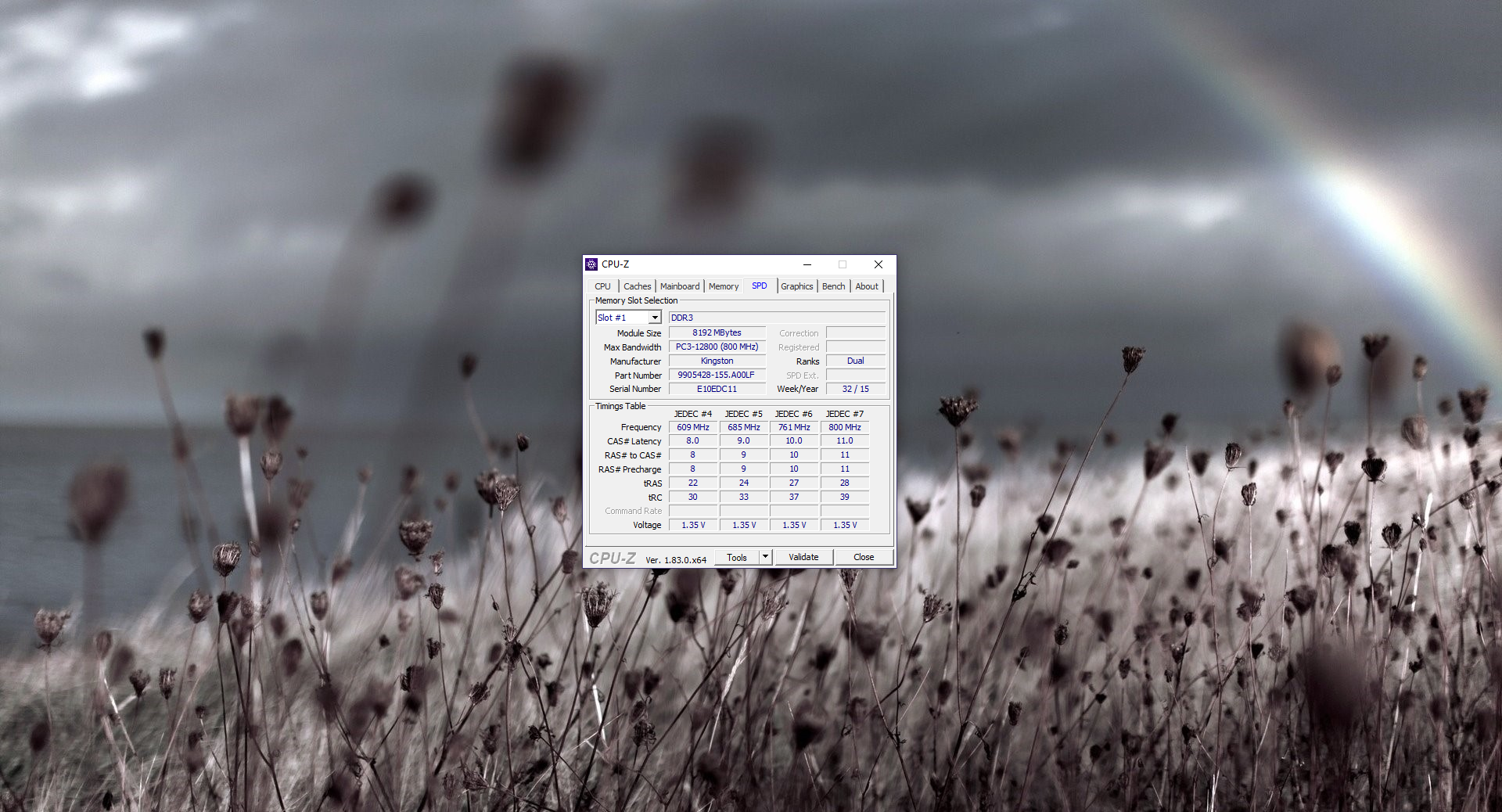Go to the Mainboard tab

pos(679,286)
